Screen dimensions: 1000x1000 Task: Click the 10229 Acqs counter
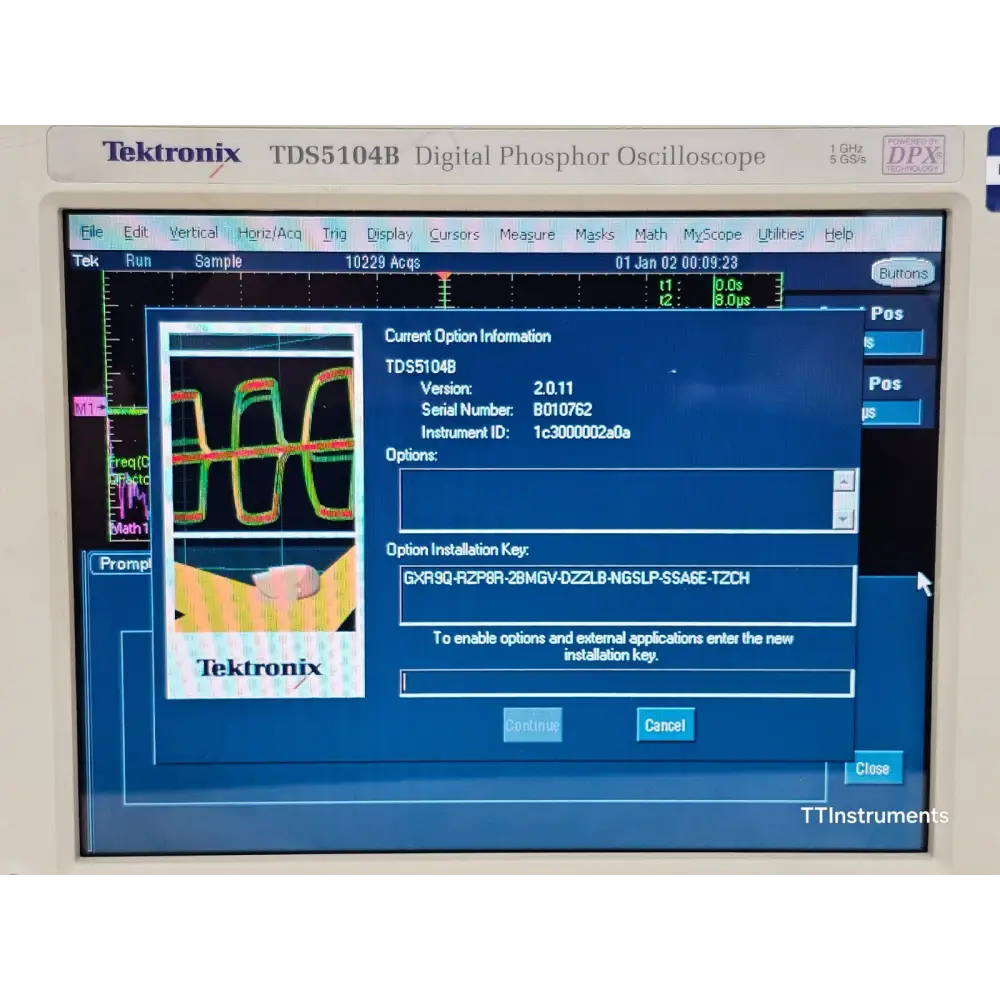pos(383,262)
